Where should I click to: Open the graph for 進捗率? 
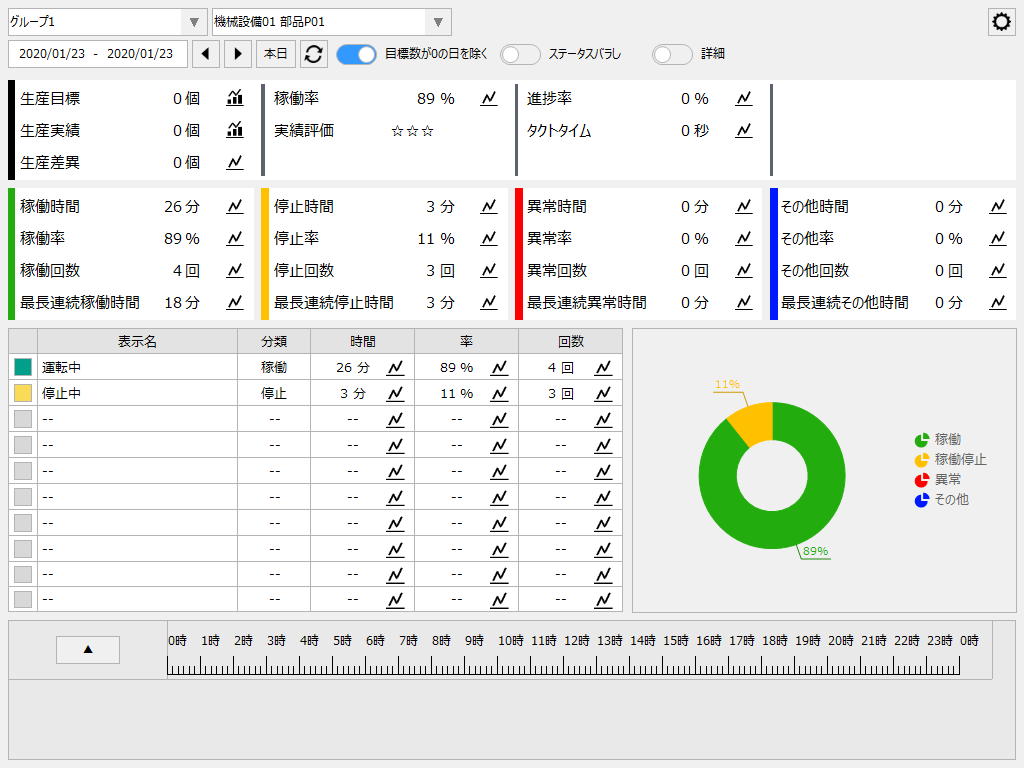[743, 99]
